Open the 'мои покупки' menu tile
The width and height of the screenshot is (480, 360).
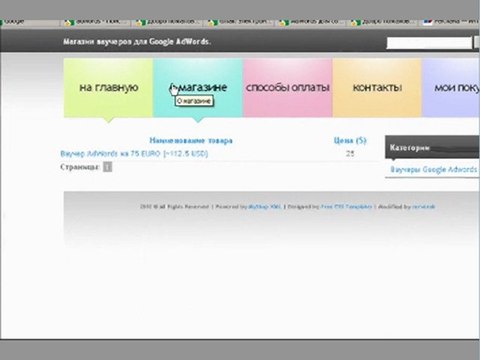click(x=451, y=88)
